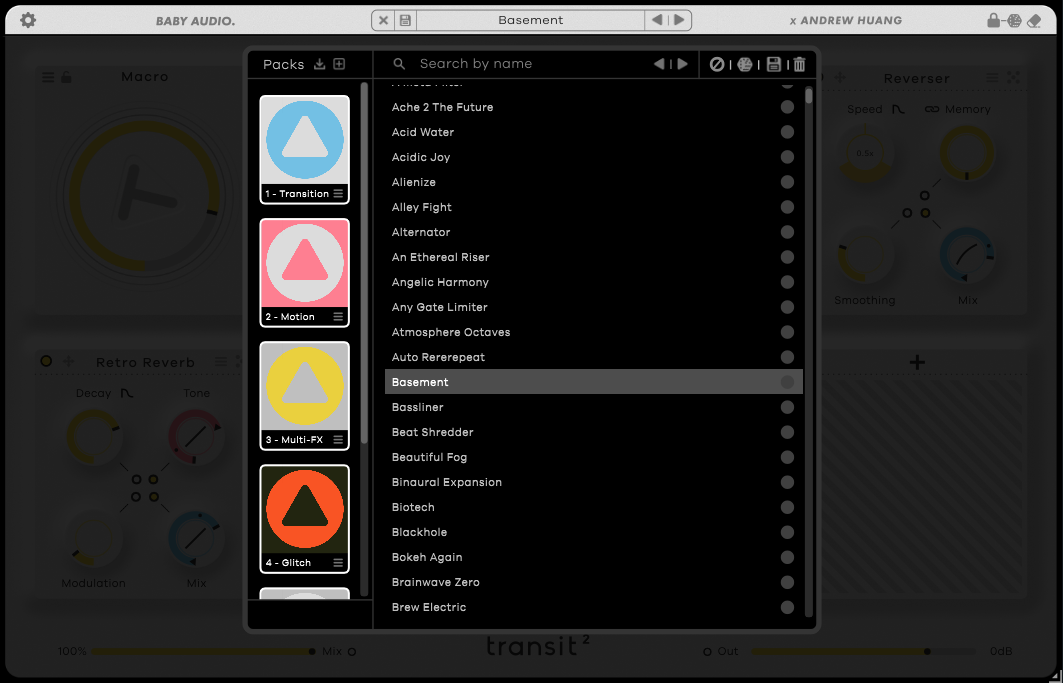This screenshot has width=1063, height=683.
Task: Load preset Bokeh Again
Action: [593, 558]
